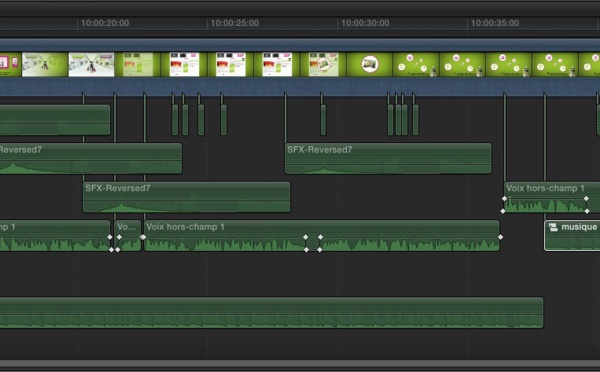
Task: Select SFX-Reversed7 clip spanning the 10:00:30:00 mark
Action: [x=388, y=158]
